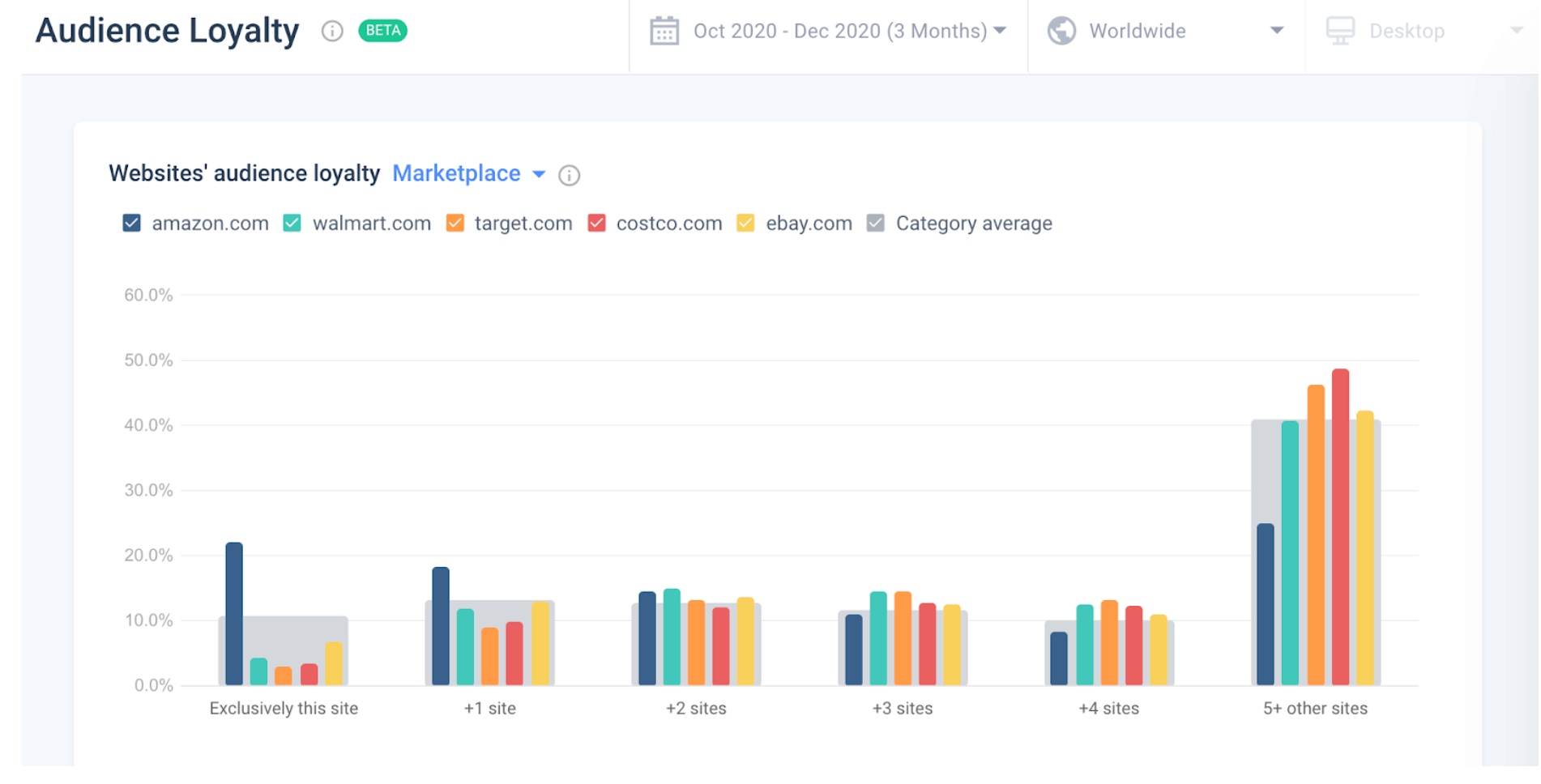Image resolution: width=1541 pixels, height=784 pixels.
Task: Click amazon.com bar in +1 site group
Action: pyautogui.click(x=441, y=626)
